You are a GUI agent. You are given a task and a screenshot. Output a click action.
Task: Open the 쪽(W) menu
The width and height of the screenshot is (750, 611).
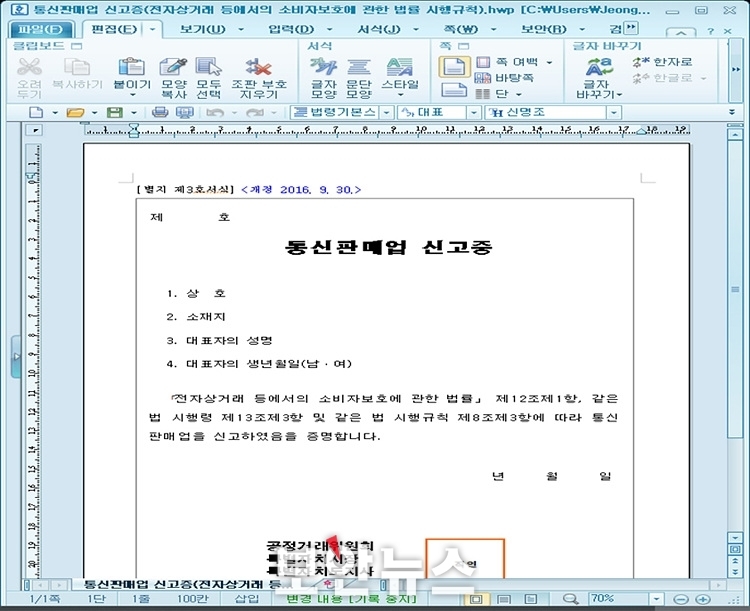point(461,30)
